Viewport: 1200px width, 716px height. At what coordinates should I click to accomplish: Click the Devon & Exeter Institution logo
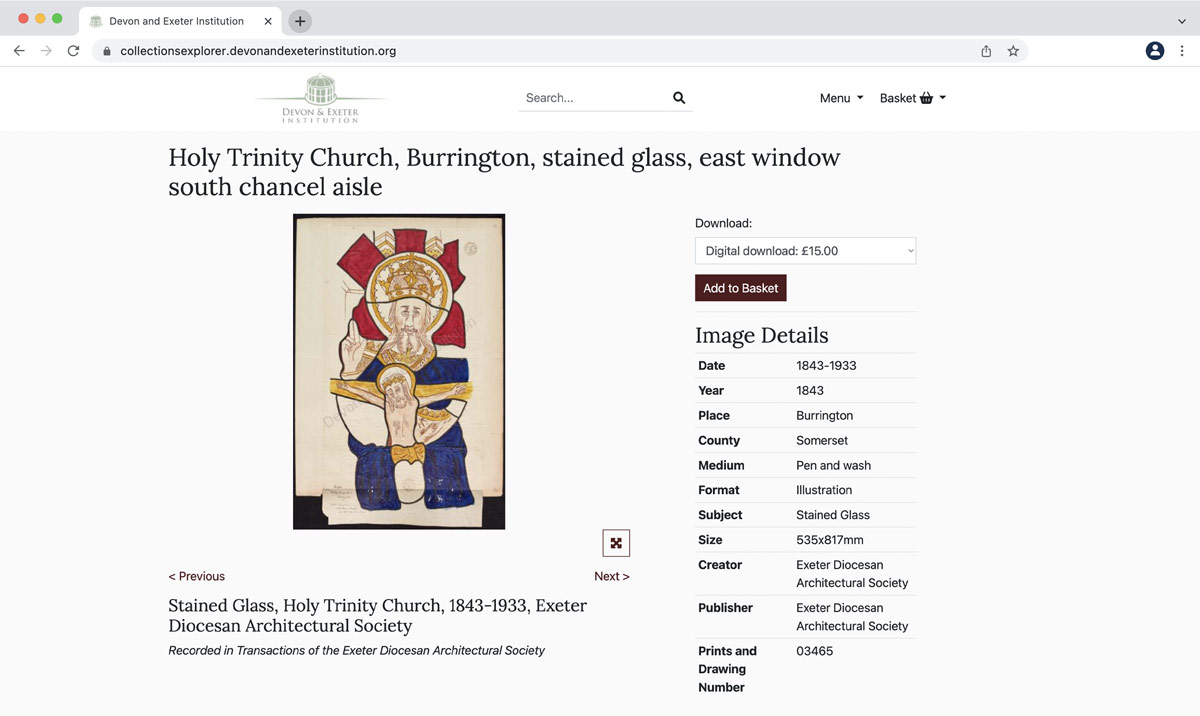(320, 98)
